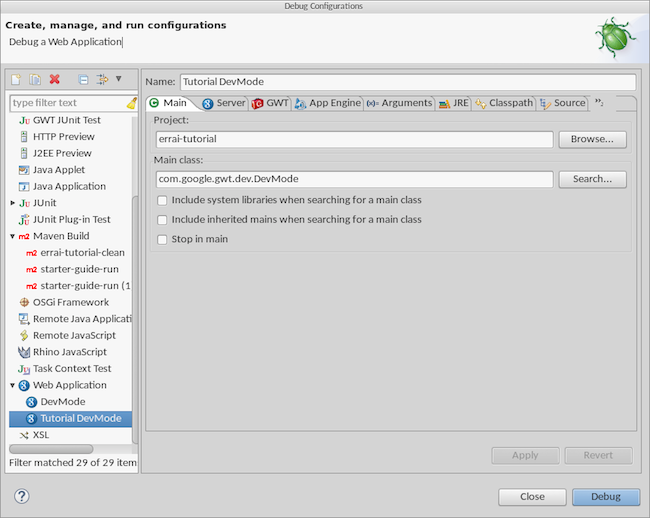Collapse the Maven Build node

coord(12,236)
